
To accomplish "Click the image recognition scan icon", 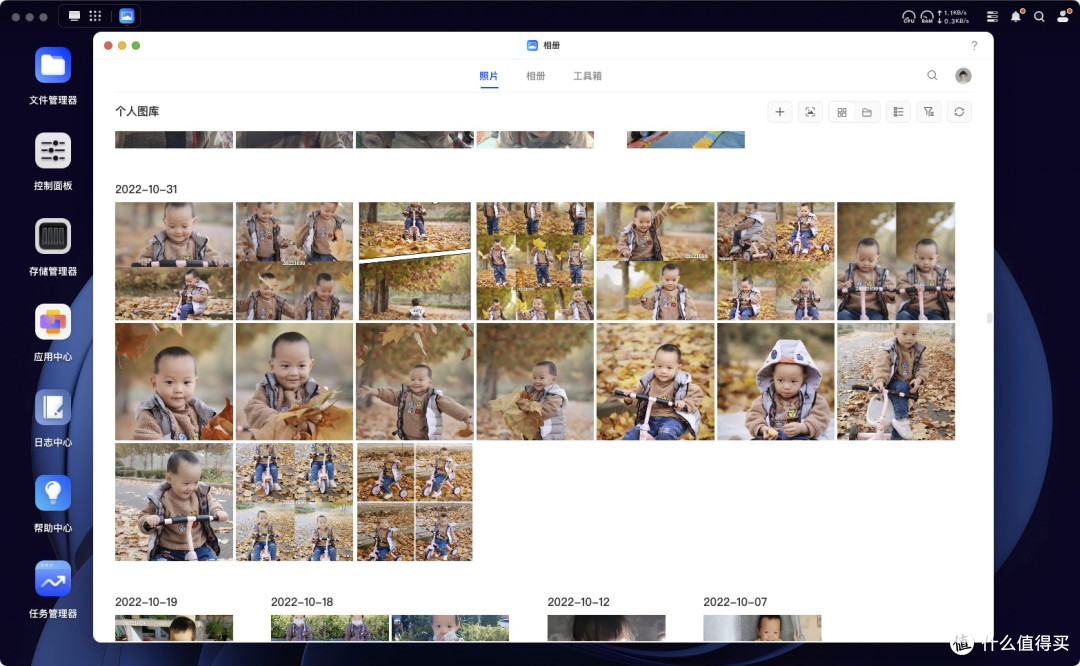I will [810, 112].
